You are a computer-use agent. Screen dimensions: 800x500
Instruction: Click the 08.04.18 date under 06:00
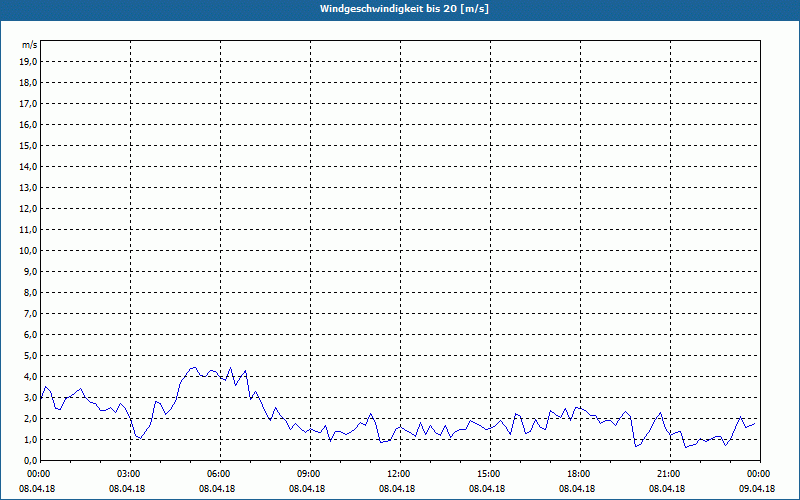pyautogui.click(x=217, y=489)
